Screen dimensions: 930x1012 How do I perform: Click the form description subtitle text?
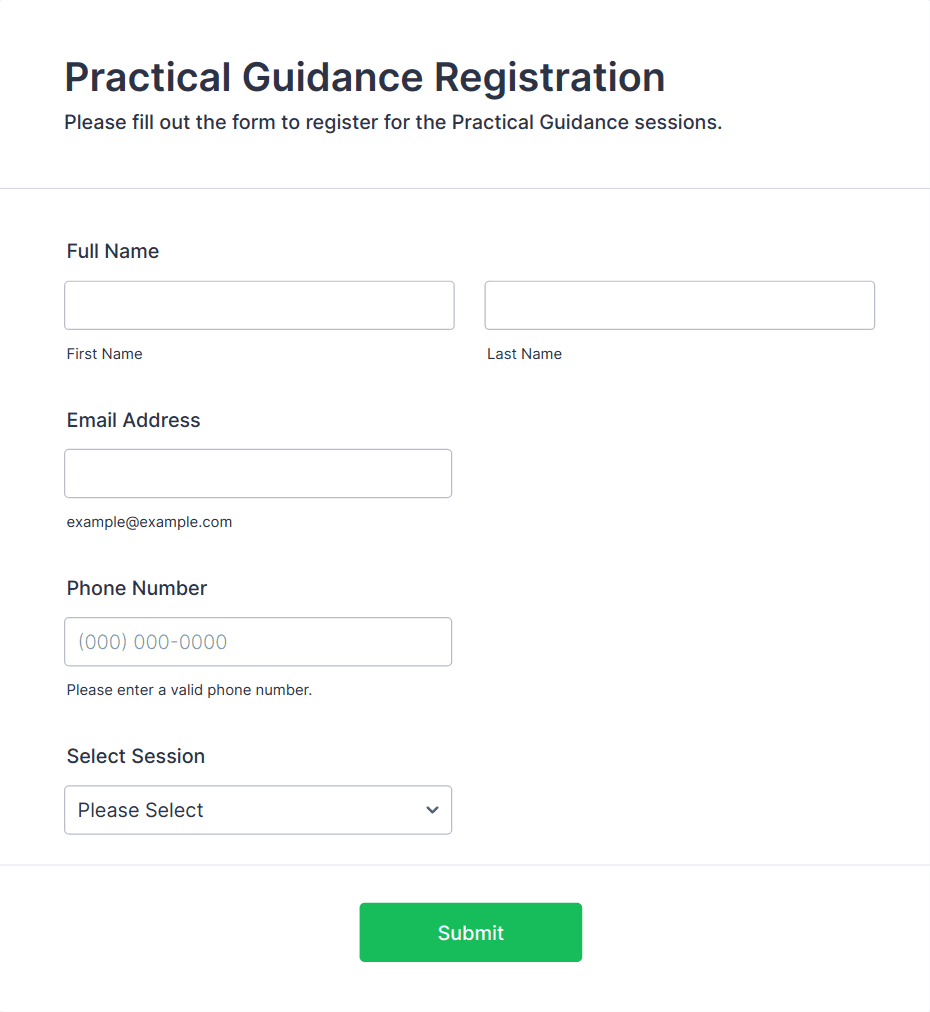coord(393,123)
